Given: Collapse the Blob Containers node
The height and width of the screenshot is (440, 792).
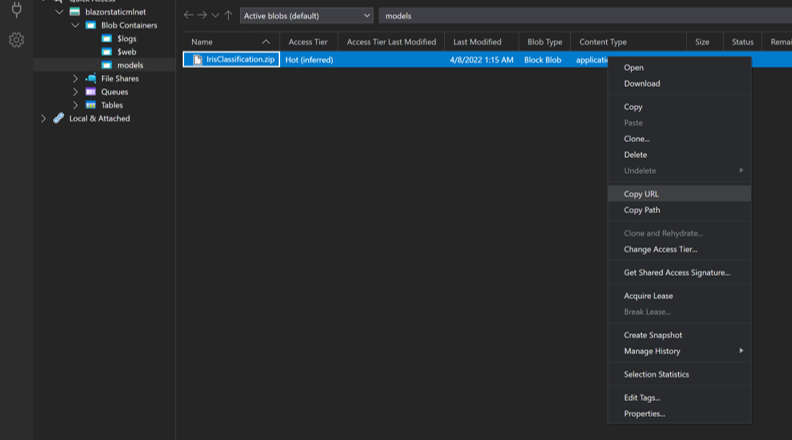Looking at the screenshot, I should [x=75, y=25].
